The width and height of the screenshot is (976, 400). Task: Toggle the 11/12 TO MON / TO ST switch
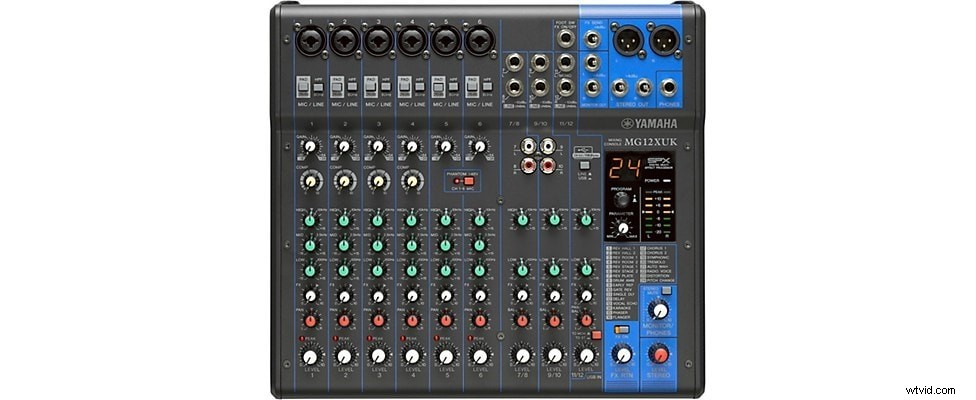(x=596, y=335)
